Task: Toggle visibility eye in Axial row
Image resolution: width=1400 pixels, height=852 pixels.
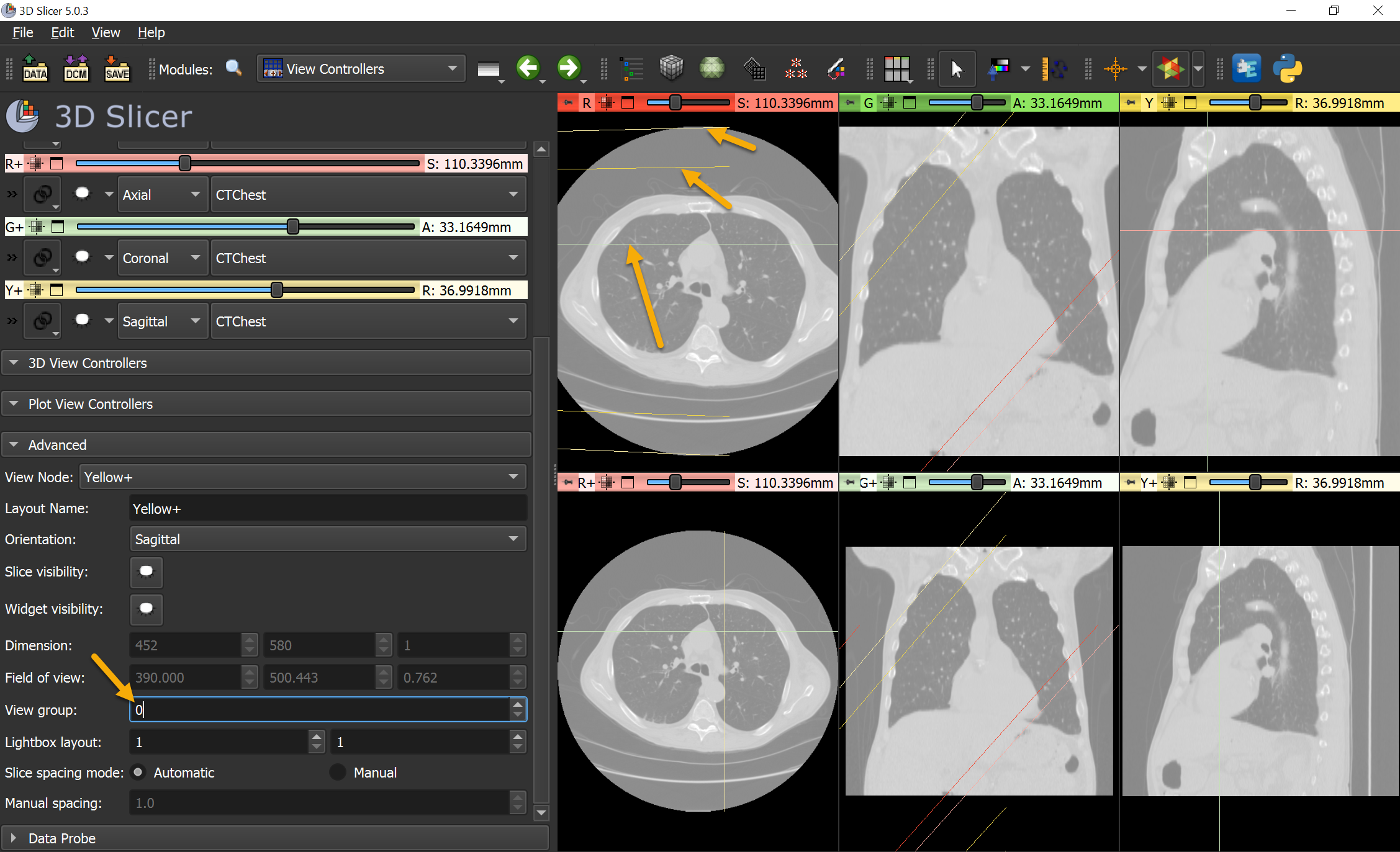Action: (x=82, y=194)
